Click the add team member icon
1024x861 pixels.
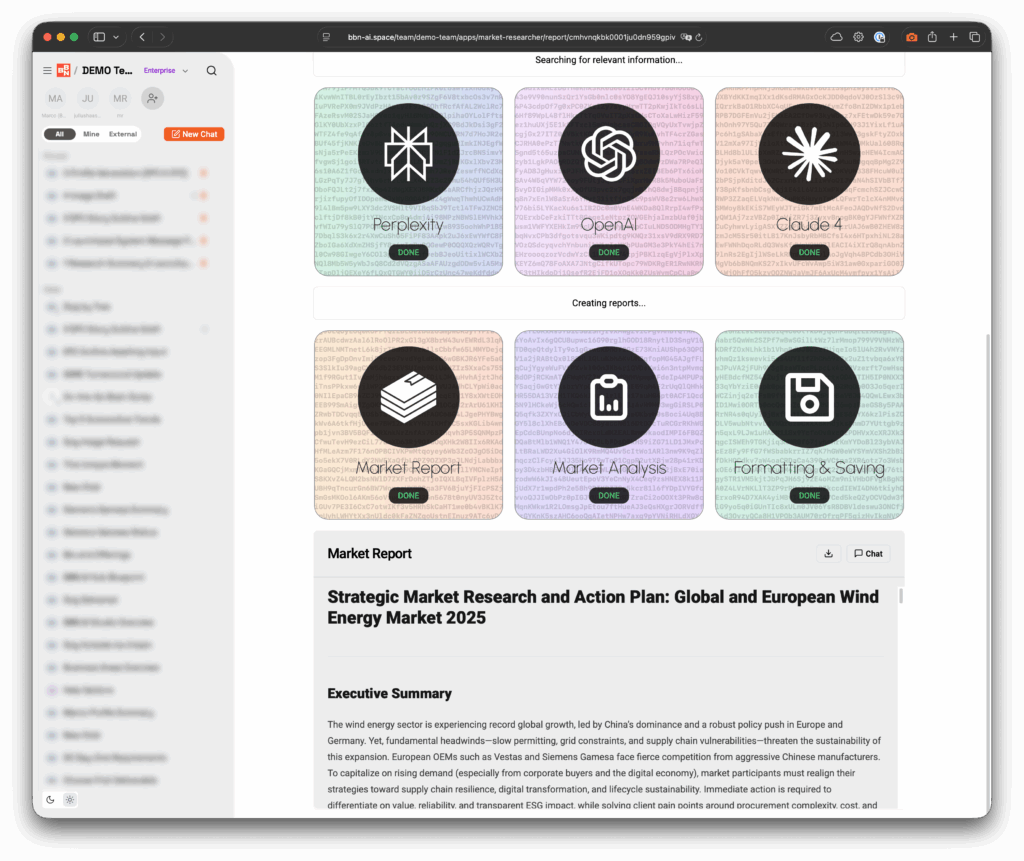[x=152, y=98]
